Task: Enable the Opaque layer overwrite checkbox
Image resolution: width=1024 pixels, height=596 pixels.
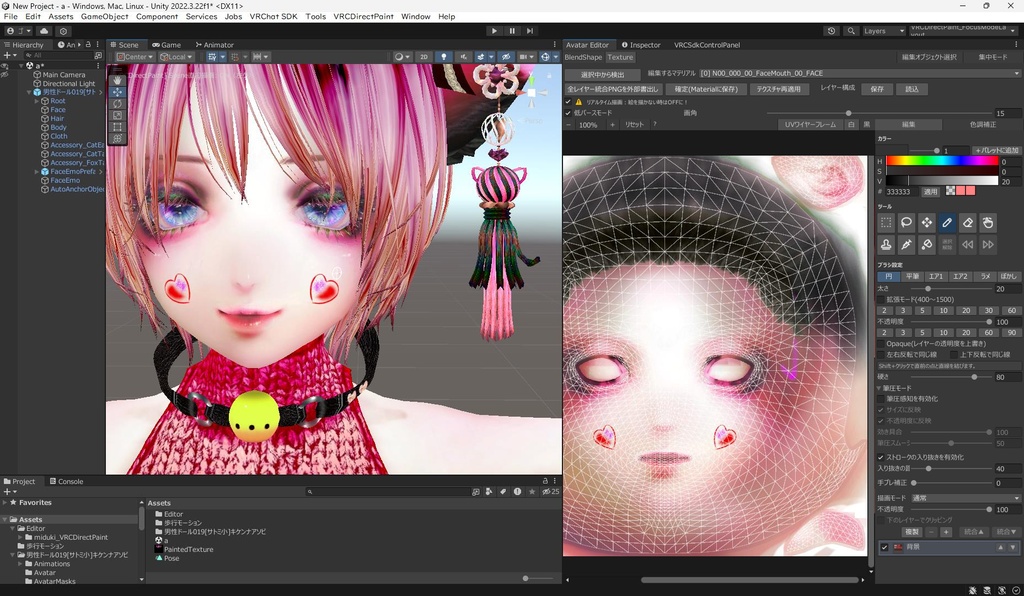Action: [881, 343]
